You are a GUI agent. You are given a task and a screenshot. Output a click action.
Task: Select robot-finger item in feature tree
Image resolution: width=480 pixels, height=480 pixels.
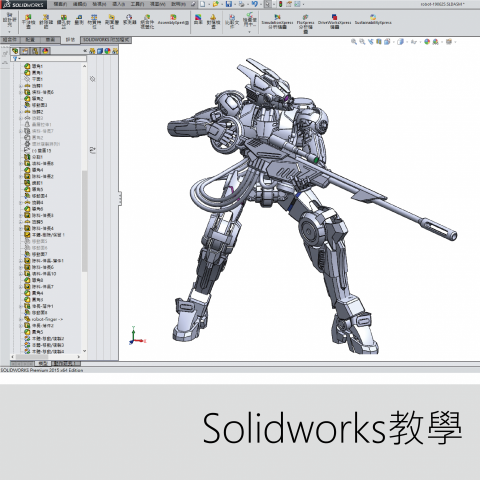coord(44,319)
